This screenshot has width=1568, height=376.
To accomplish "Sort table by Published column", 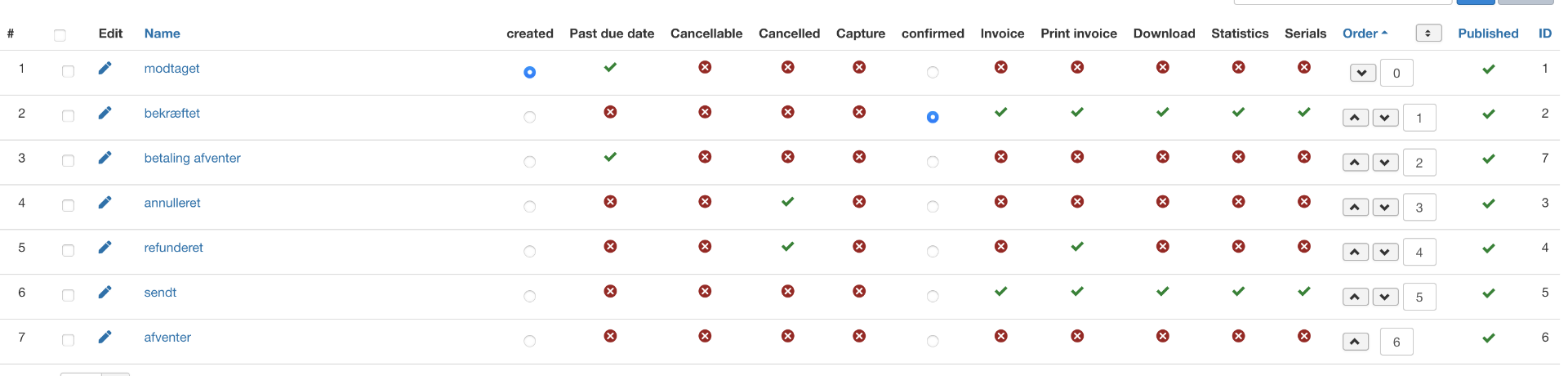I will (1488, 34).
